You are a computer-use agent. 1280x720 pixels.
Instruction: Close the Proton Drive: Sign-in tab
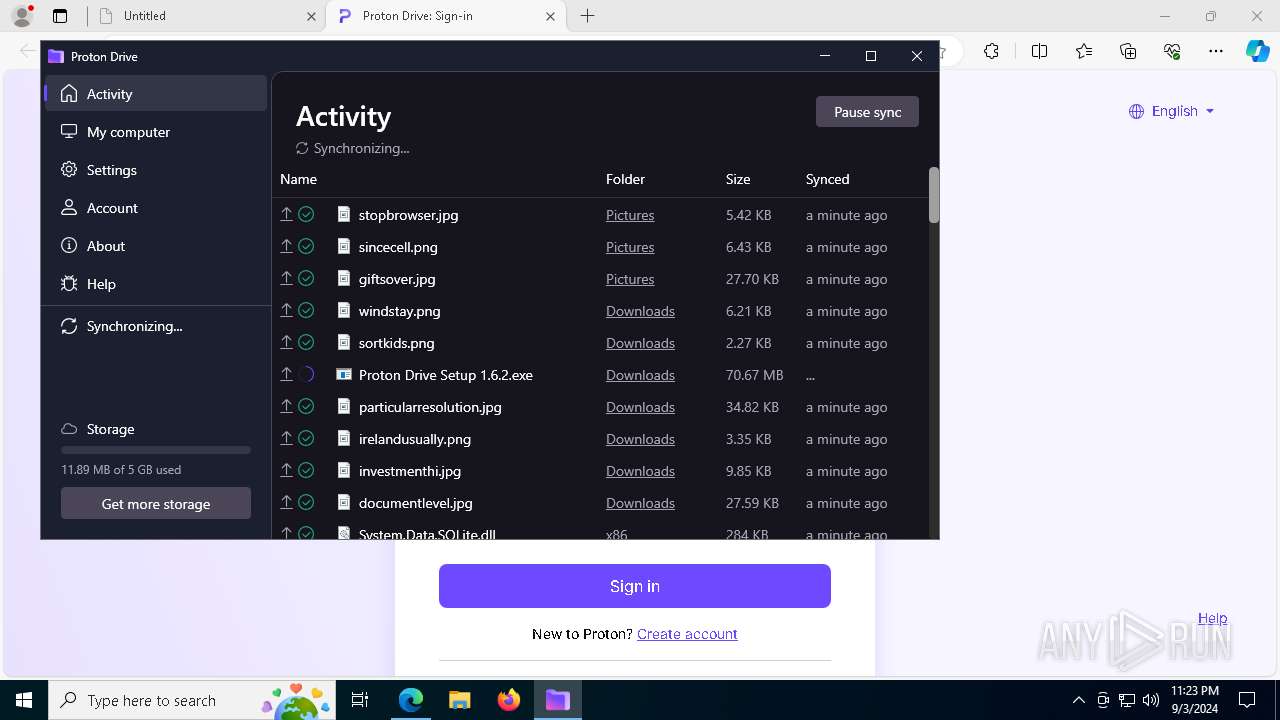(x=551, y=16)
